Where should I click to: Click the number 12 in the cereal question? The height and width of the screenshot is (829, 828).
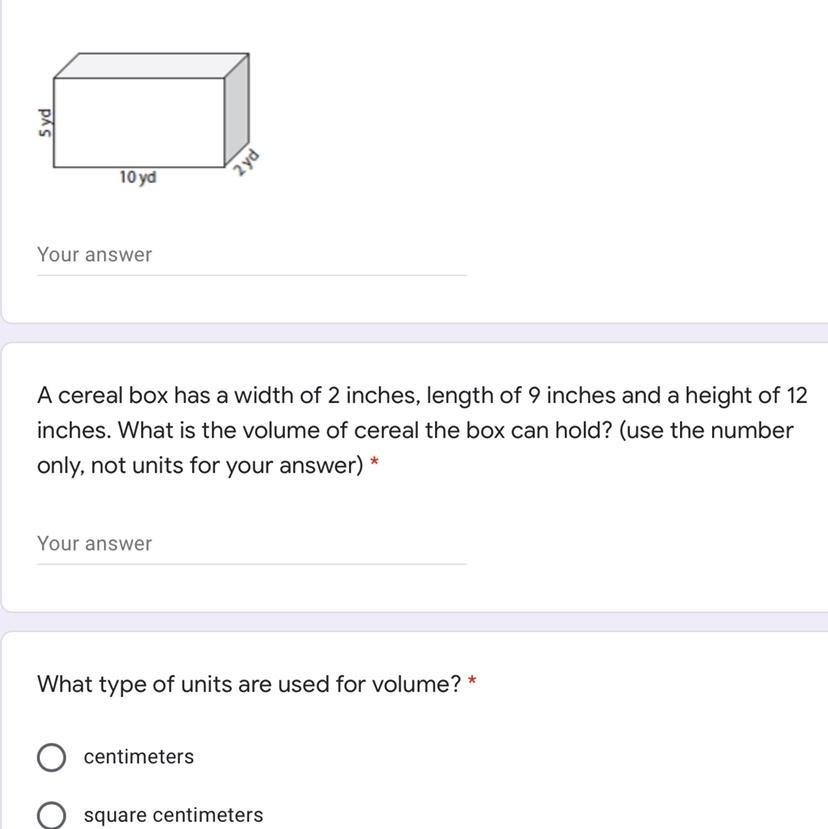tap(796, 396)
